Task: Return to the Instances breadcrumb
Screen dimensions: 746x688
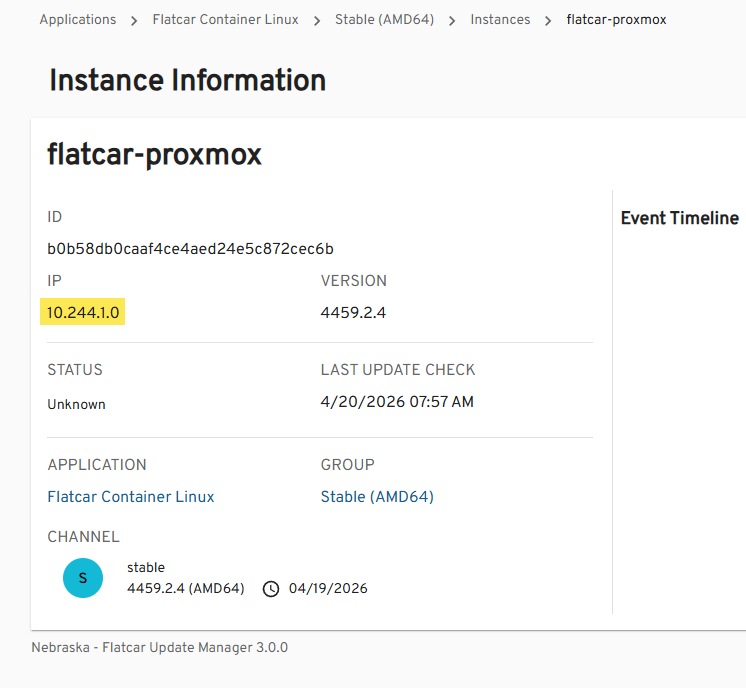Action: 500,20
